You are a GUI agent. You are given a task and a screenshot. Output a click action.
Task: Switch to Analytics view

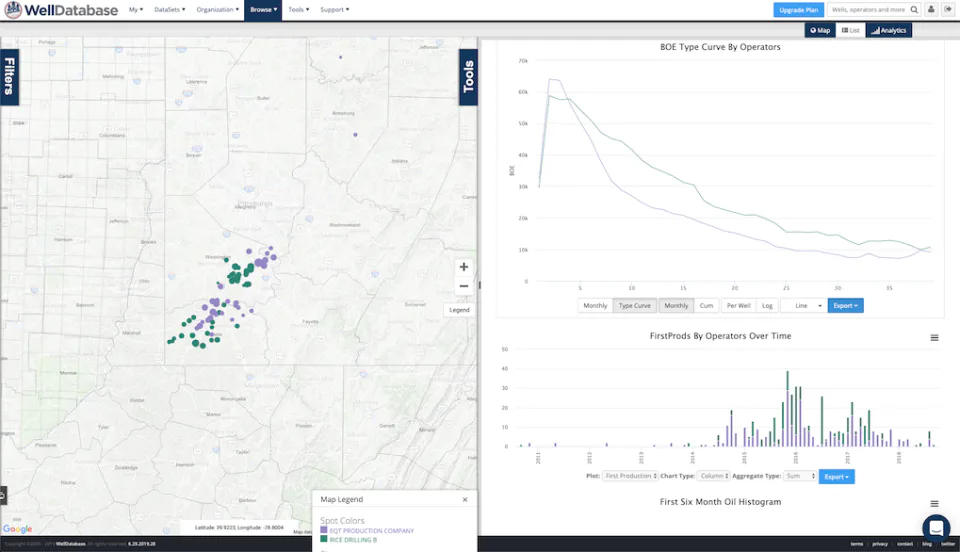[x=888, y=31]
